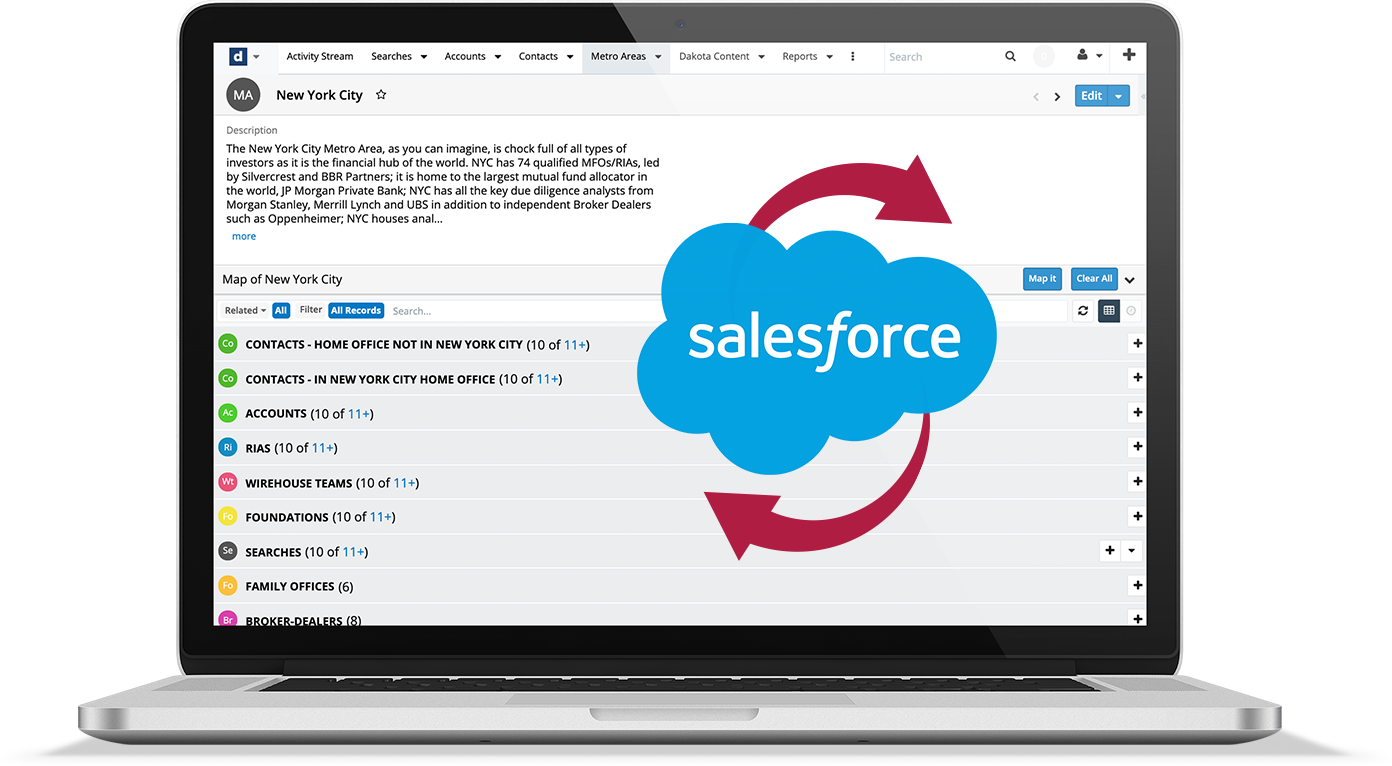The width and height of the screenshot is (1392, 766).
Task: Favorite New York City with the star icon
Action: [381, 95]
